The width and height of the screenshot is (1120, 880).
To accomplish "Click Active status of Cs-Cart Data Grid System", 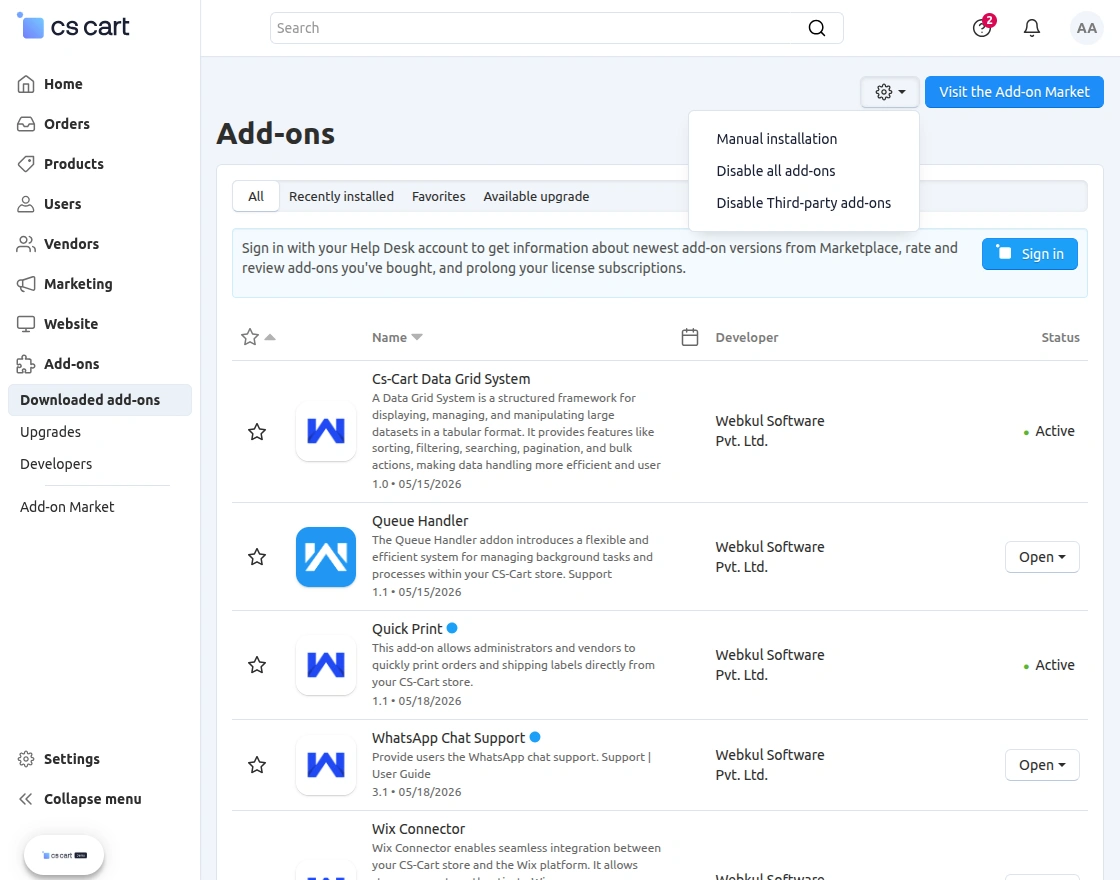I will coord(1049,431).
